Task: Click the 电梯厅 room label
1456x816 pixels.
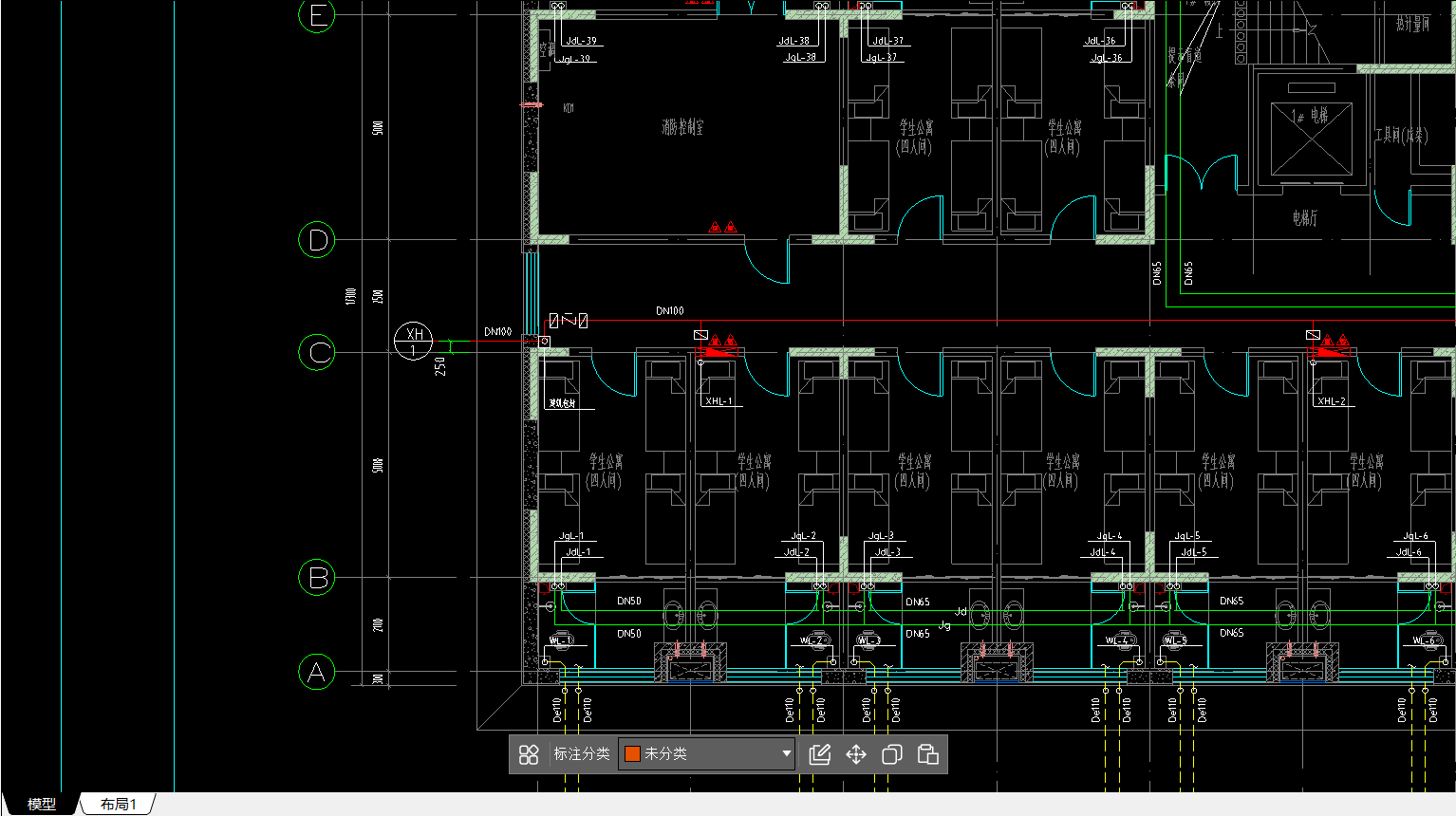Action: tap(1305, 218)
